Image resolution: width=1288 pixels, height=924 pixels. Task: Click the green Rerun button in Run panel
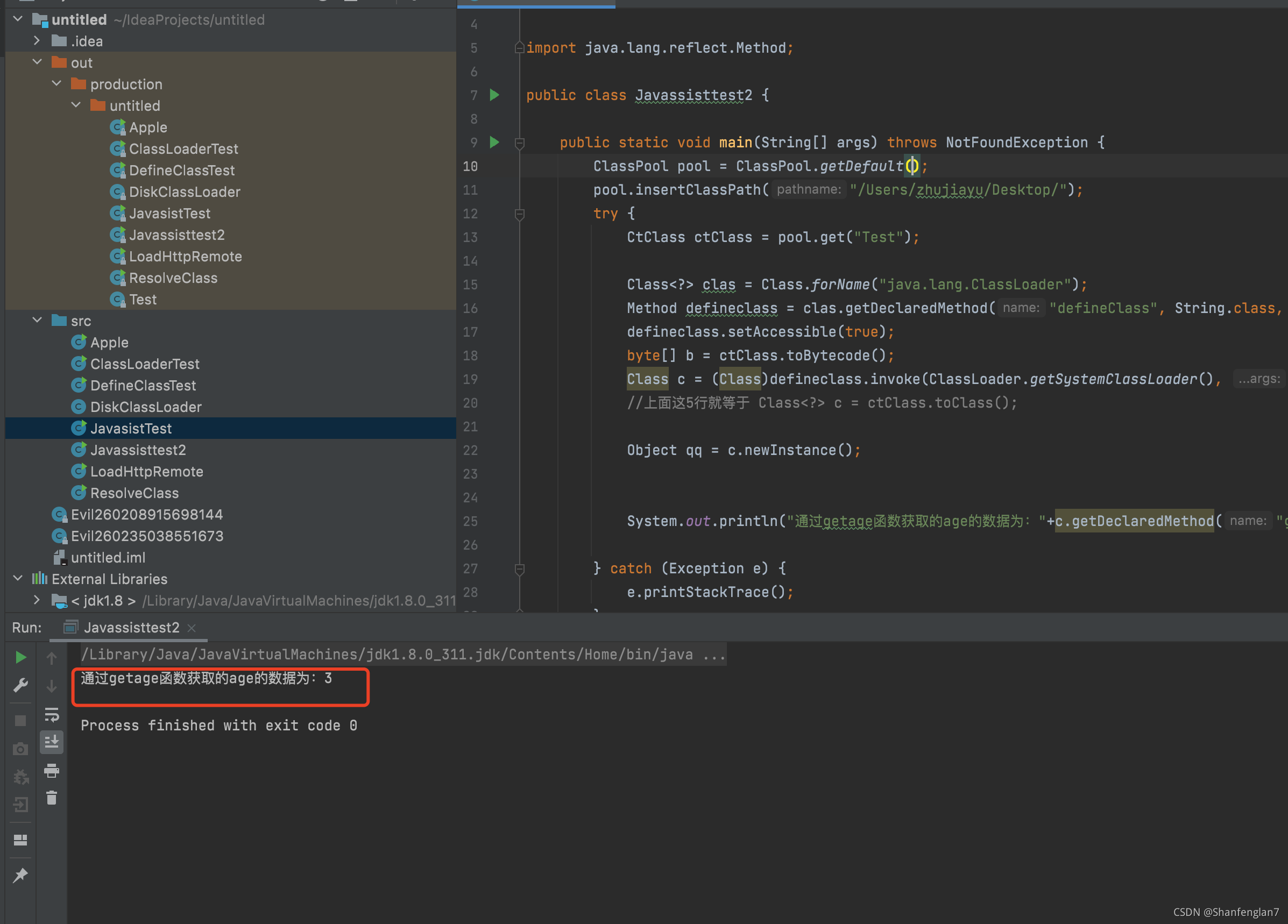(x=20, y=657)
